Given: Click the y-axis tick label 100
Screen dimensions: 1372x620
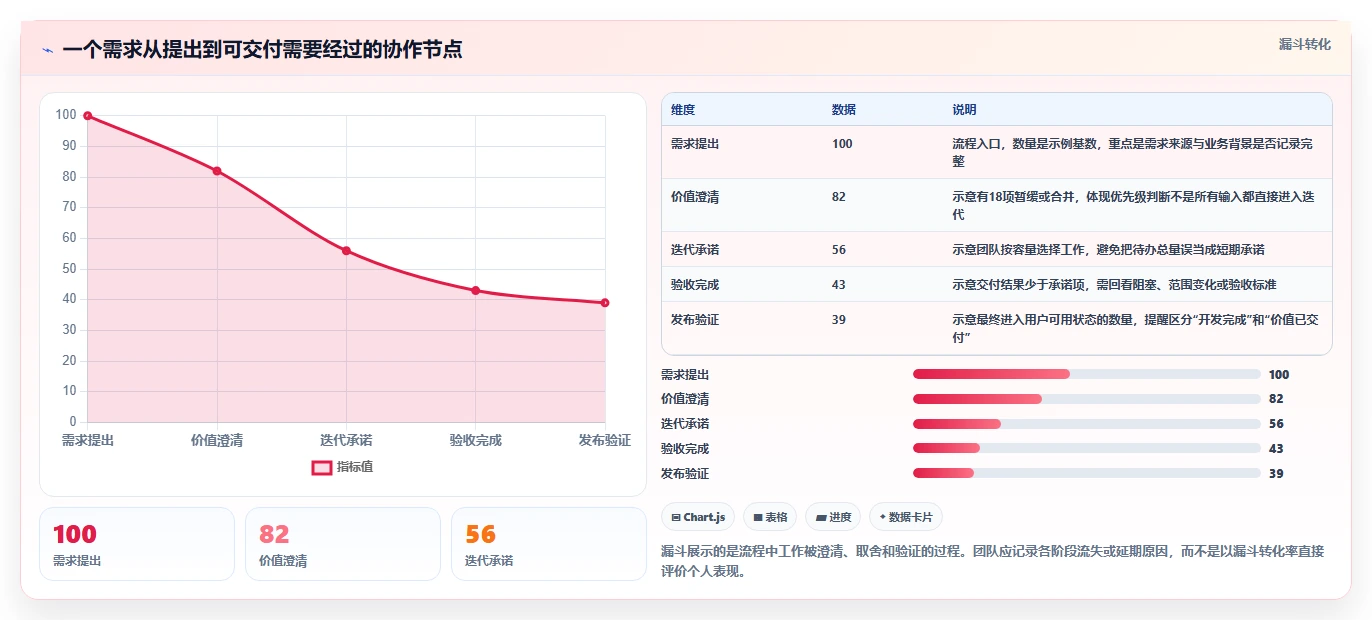Looking at the screenshot, I should pos(66,115).
